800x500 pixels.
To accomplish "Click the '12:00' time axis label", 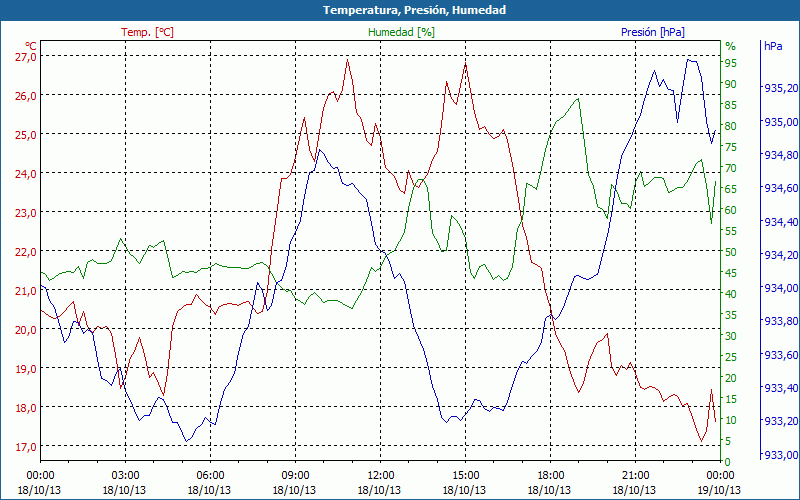I will click(380, 476).
